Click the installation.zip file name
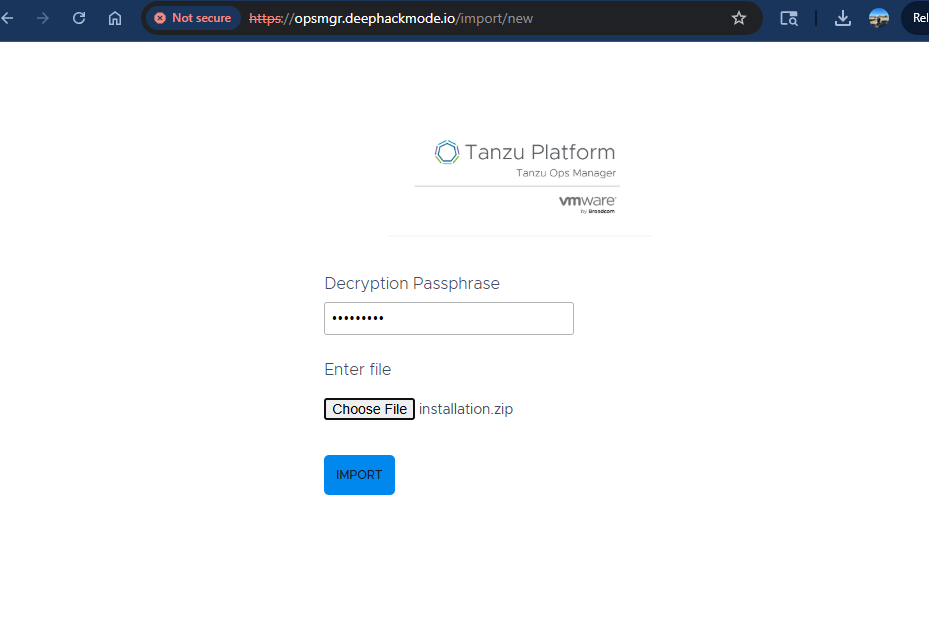The width and height of the screenshot is (929, 617). [x=466, y=409]
